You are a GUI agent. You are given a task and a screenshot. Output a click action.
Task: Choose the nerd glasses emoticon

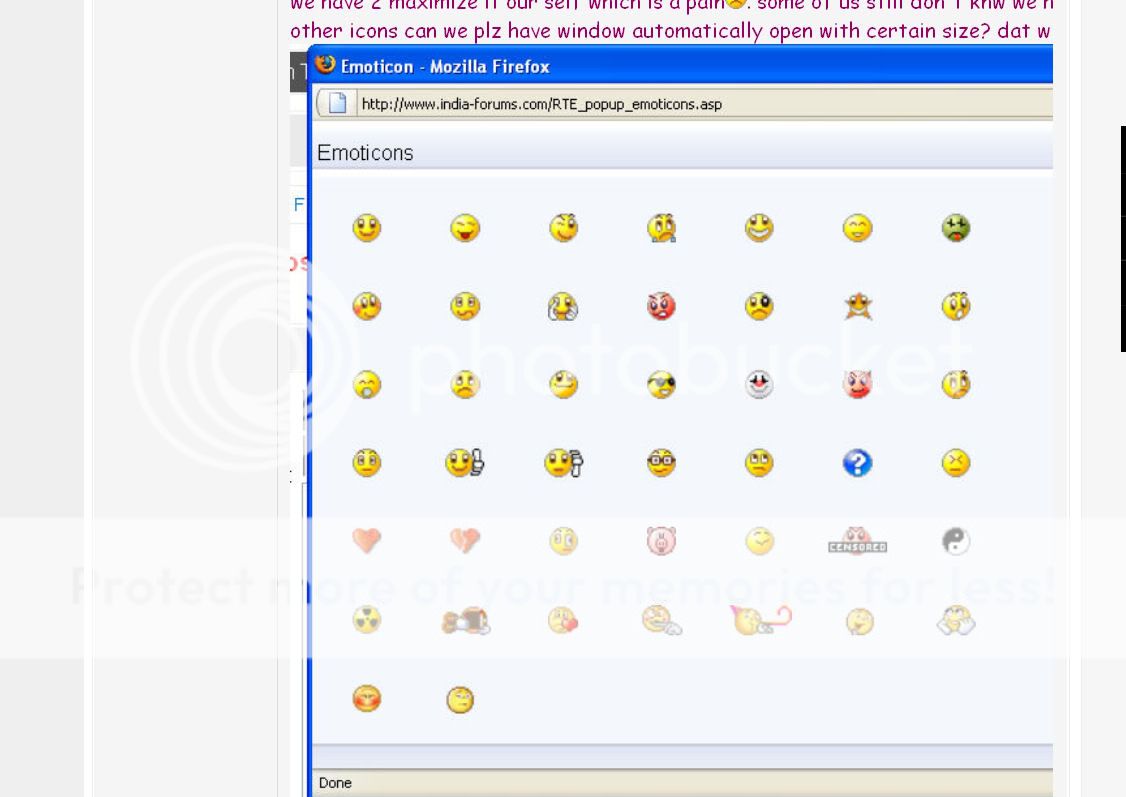[661, 463]
